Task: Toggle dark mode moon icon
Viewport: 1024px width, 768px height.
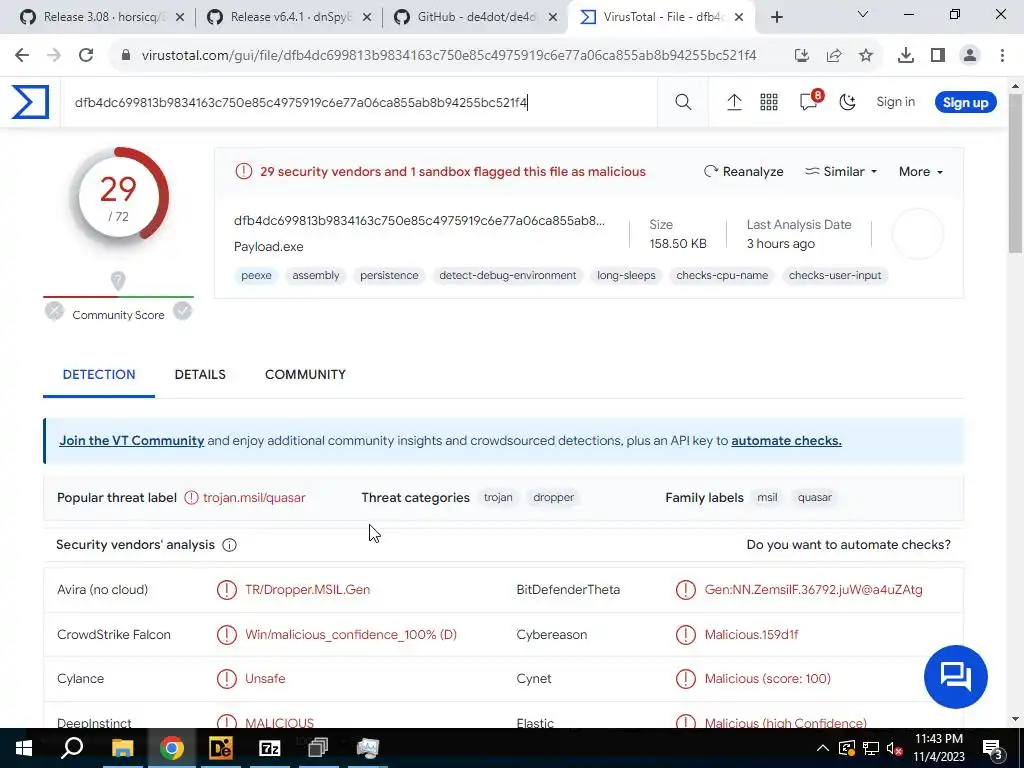Action: [x=848, y=102]
